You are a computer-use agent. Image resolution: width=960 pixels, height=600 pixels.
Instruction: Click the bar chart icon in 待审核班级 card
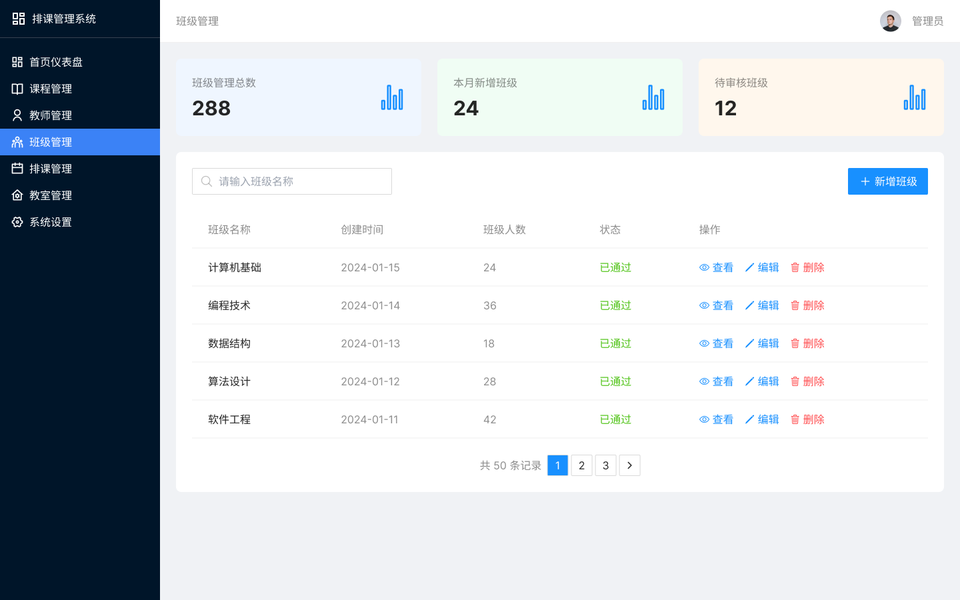tap(915, 97)
